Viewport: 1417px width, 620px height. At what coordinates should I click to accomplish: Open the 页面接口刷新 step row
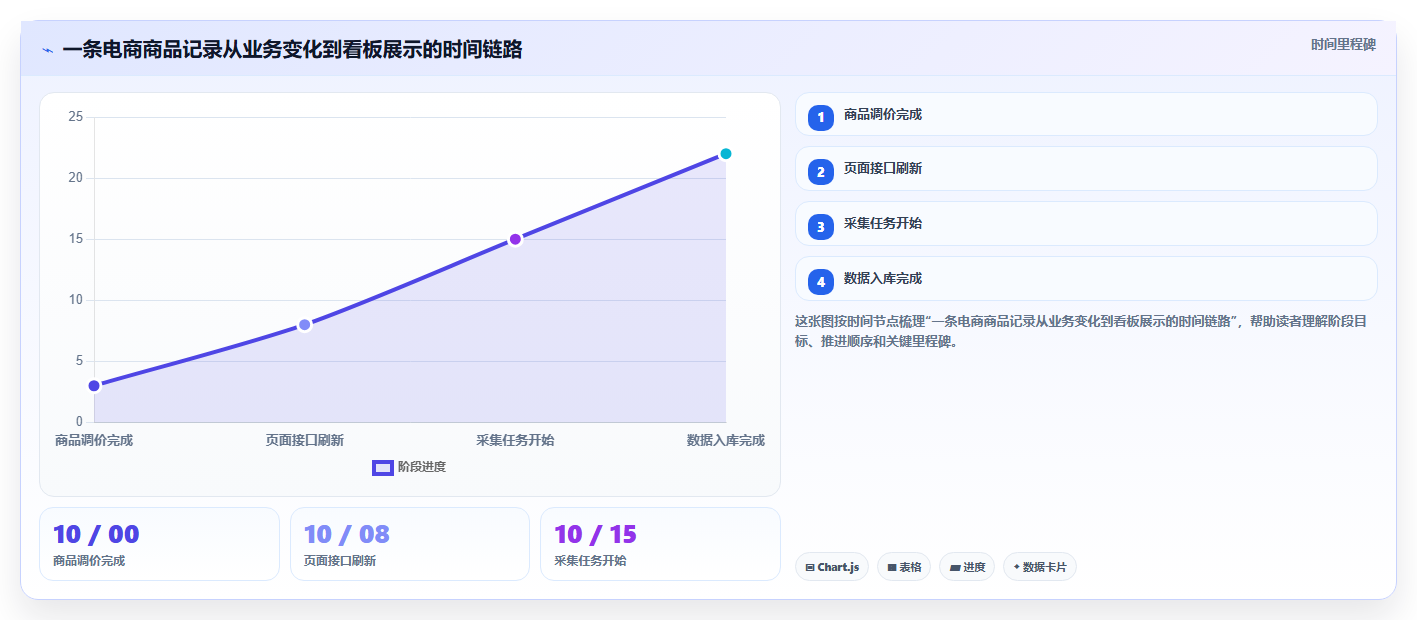(1086, 168)
